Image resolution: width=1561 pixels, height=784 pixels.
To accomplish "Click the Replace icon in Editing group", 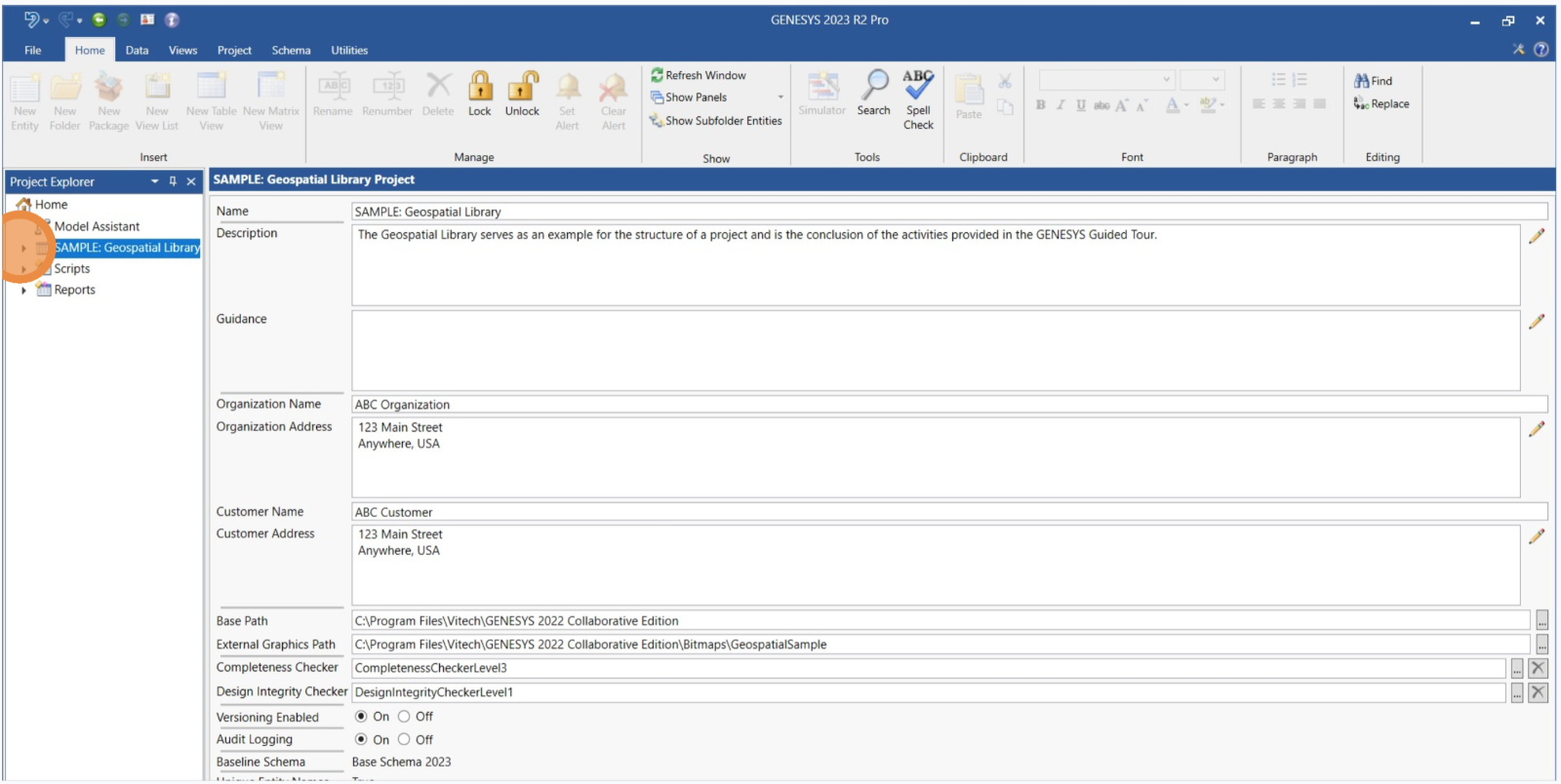I will point(1362,104).
